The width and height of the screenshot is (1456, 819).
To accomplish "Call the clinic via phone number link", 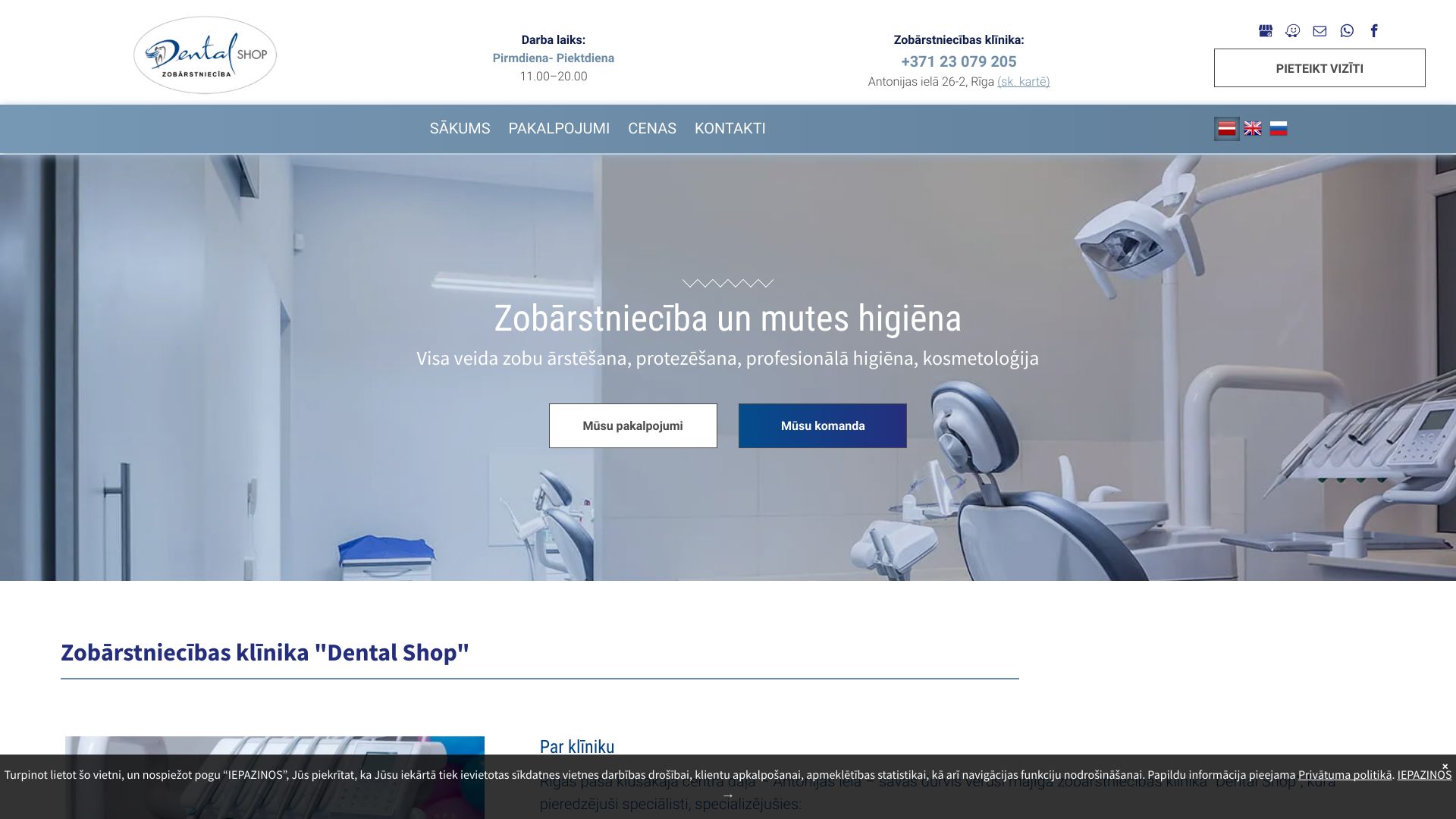I will pyautogui.click(x=958, y=61).
